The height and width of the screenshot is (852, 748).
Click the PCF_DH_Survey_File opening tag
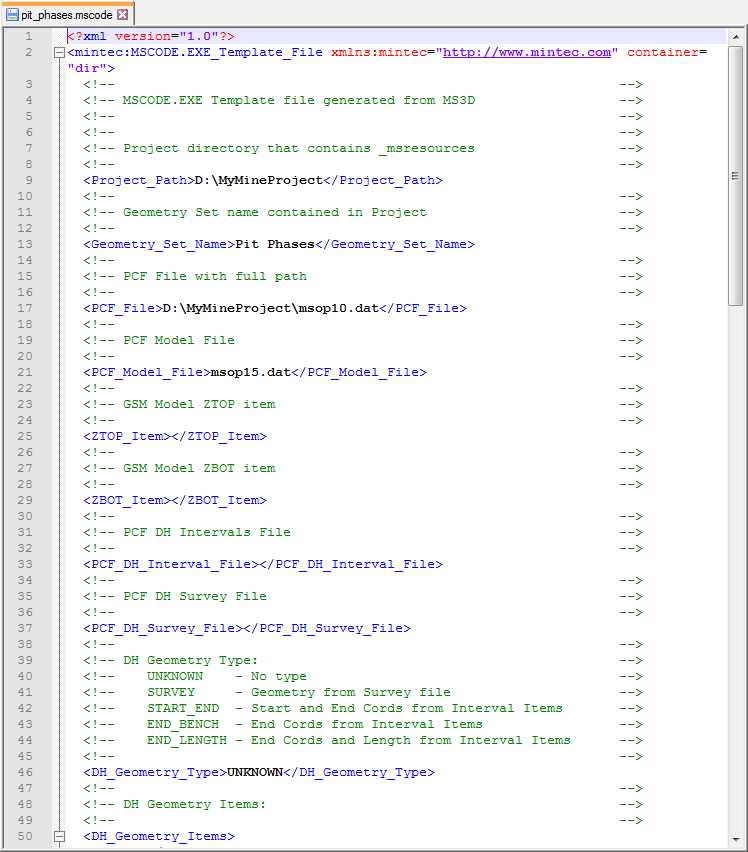(163, 629)
